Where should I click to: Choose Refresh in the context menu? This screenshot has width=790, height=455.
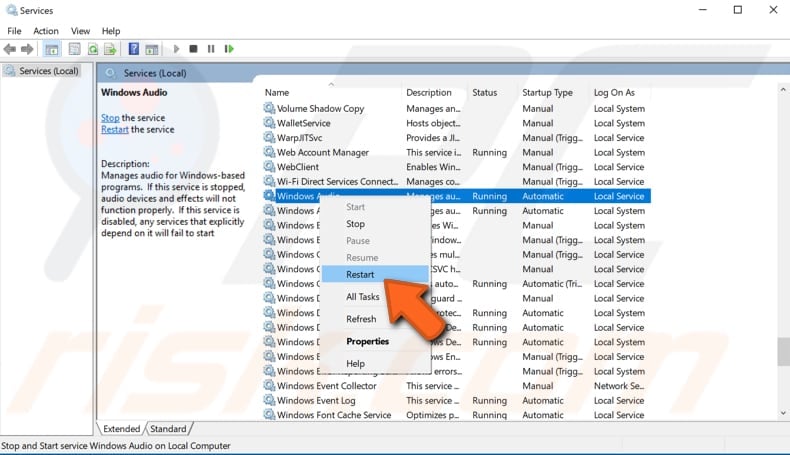(x=375, y=319)
